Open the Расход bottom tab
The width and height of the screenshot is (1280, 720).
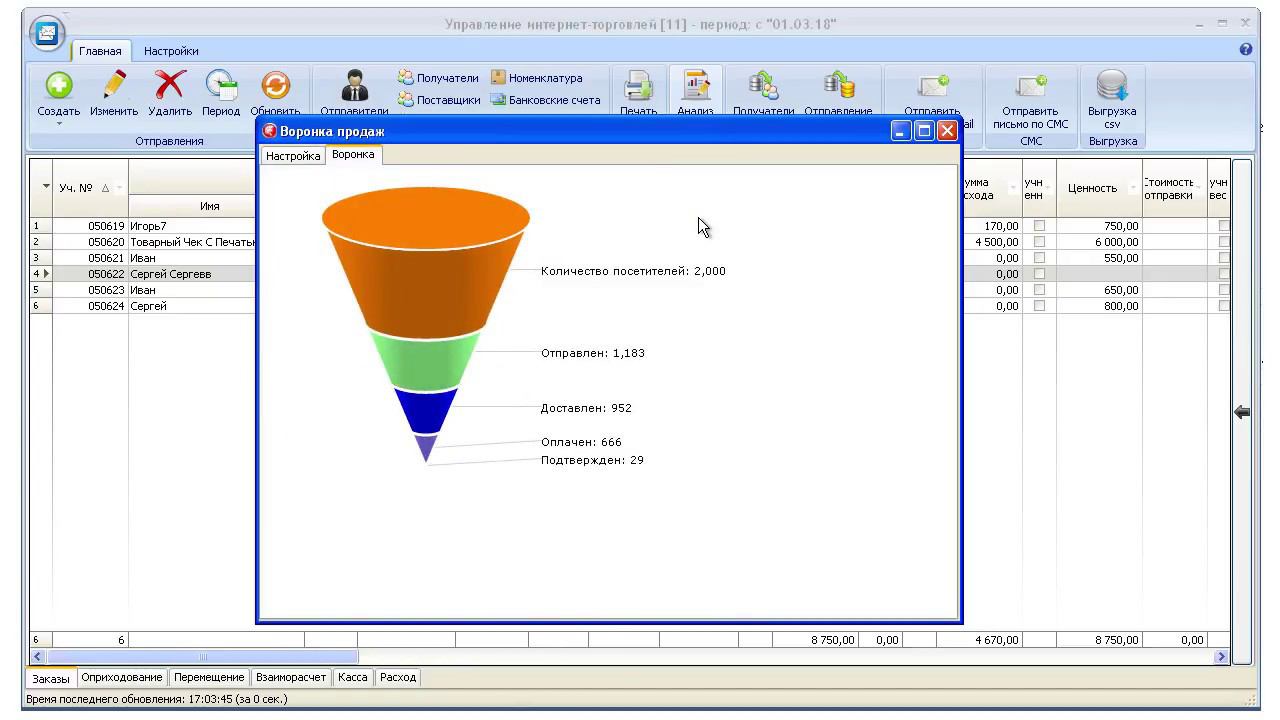[398, 677]
